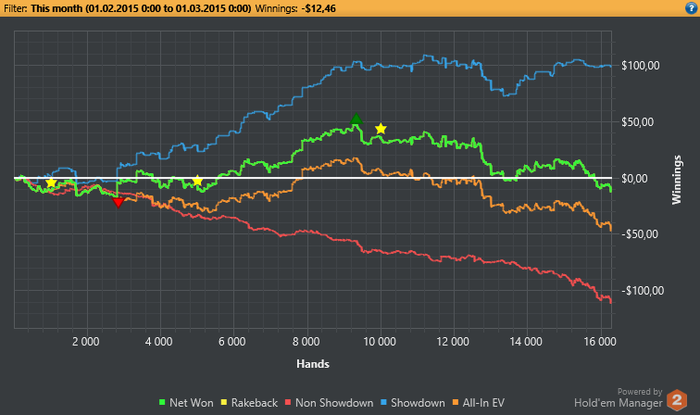
Task: Click the vertical Winnings axis title
Action: (x=677, y=180)
